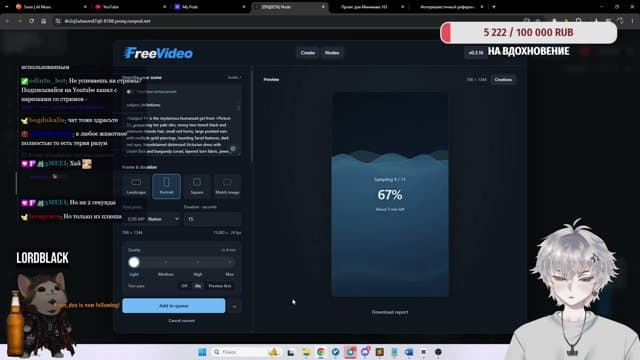Image resolution: width=640 pixels, height=360 pixels.
Task: Click Download report below preview
Action: (390, 312)
